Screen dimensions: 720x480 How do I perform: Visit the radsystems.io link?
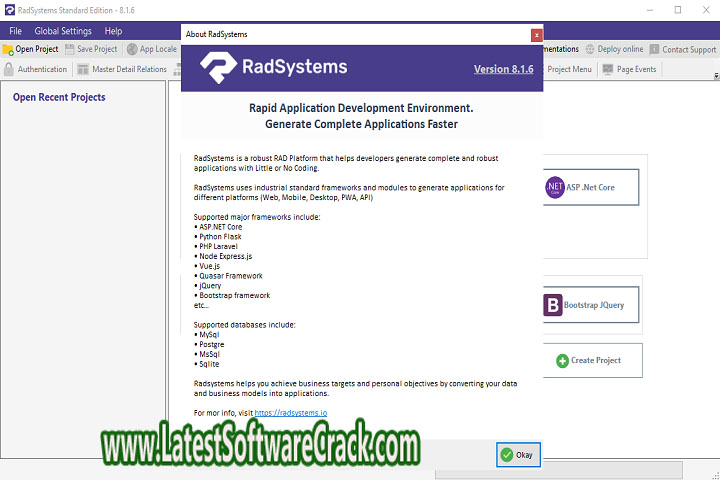(x=291, y=412)
